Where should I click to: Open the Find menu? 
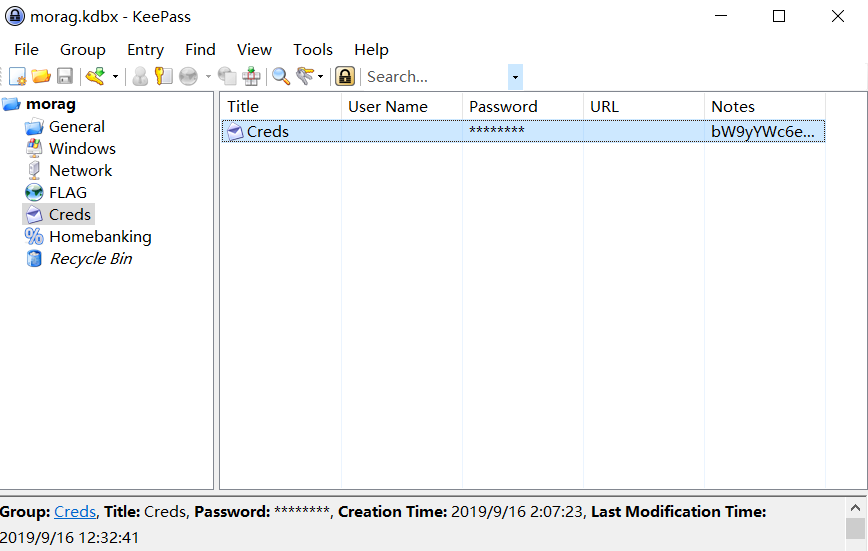point(200,50)
